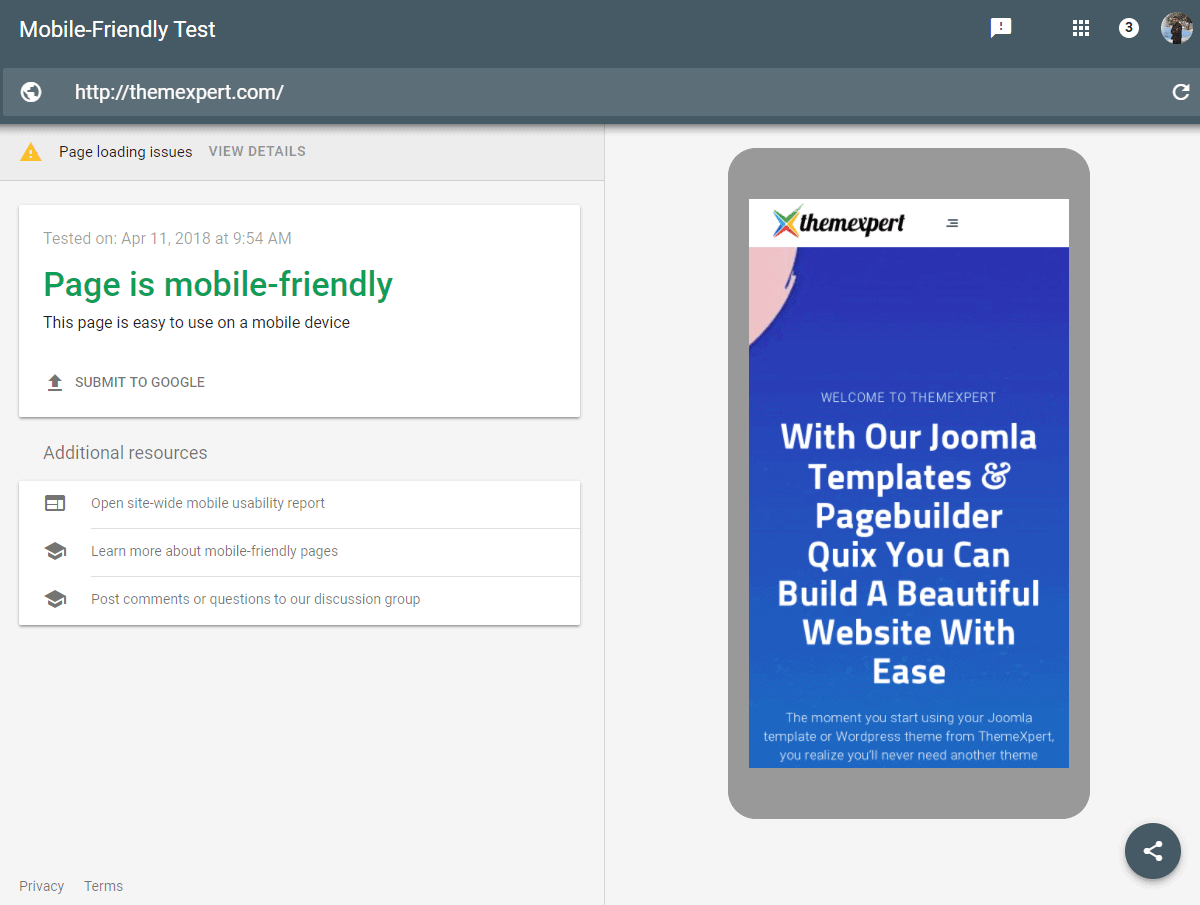Tap the hamburger menu in phone preview
This screenshot has height=905, width=1200.
click(x=952, y=223)
